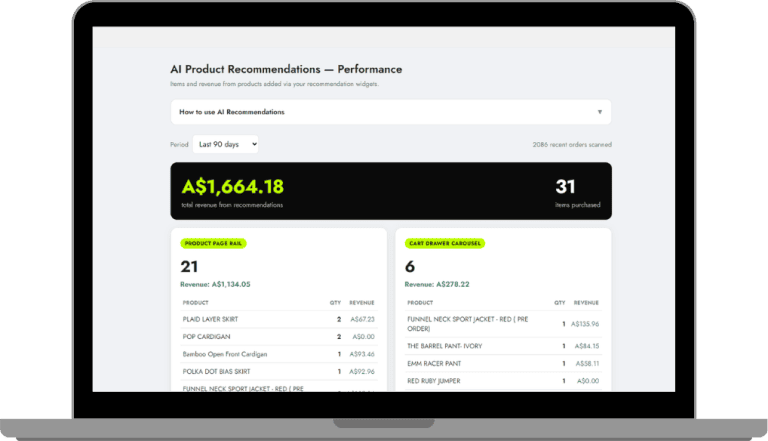The image size is (768, 441).
Task: Click the Period label
Action: tap(179, 145)
